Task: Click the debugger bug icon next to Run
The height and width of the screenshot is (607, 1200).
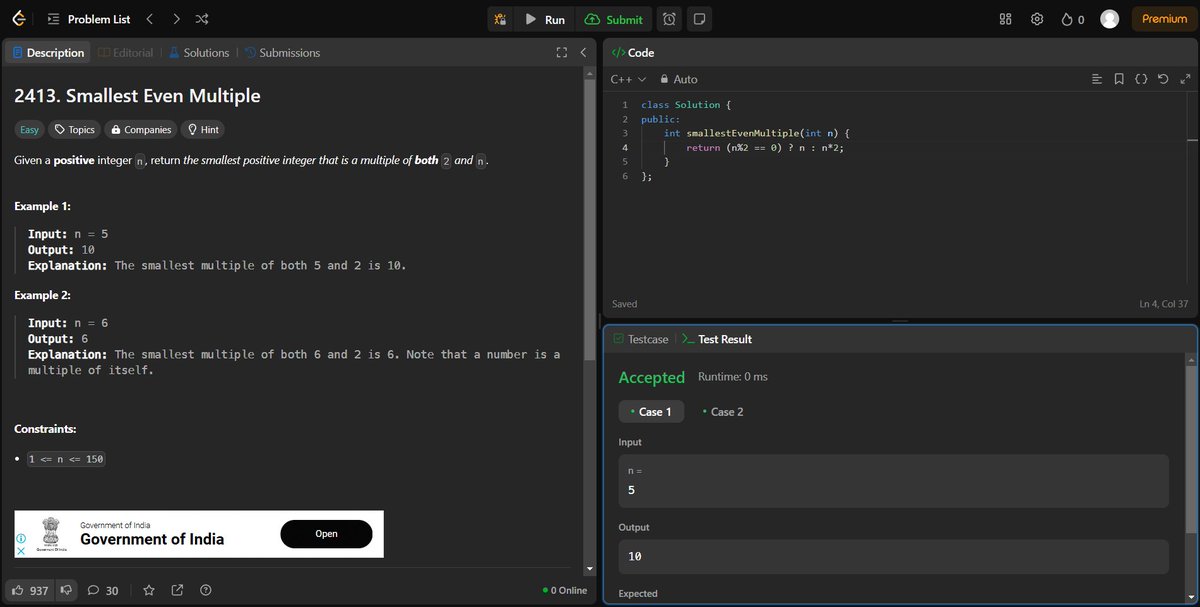Action: pyautogui.click(x=500, y=19)
